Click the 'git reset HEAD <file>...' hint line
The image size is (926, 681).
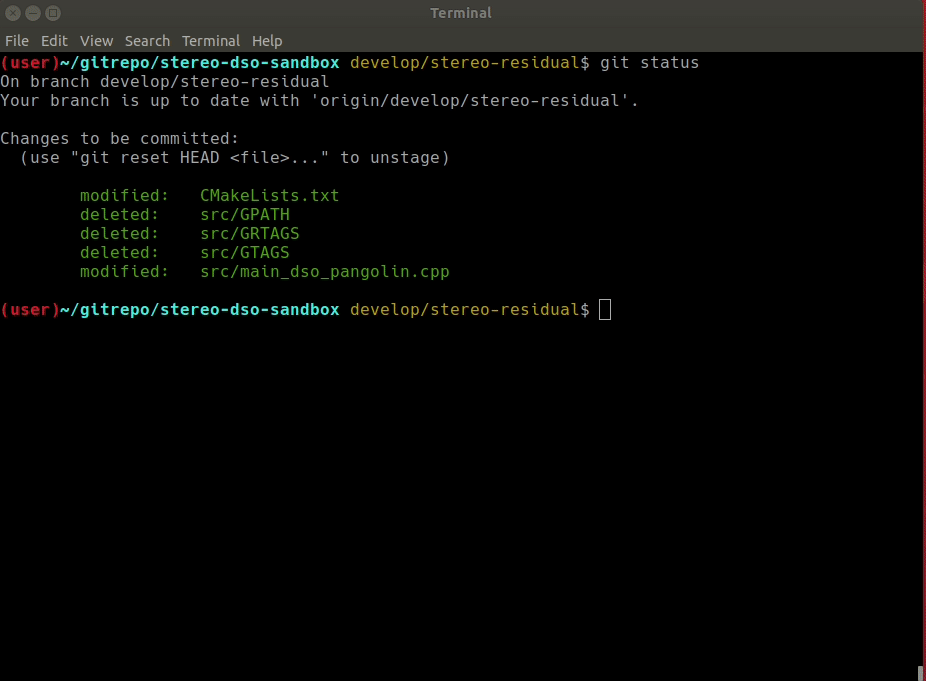pyautogui.click(x=234, y=158)
